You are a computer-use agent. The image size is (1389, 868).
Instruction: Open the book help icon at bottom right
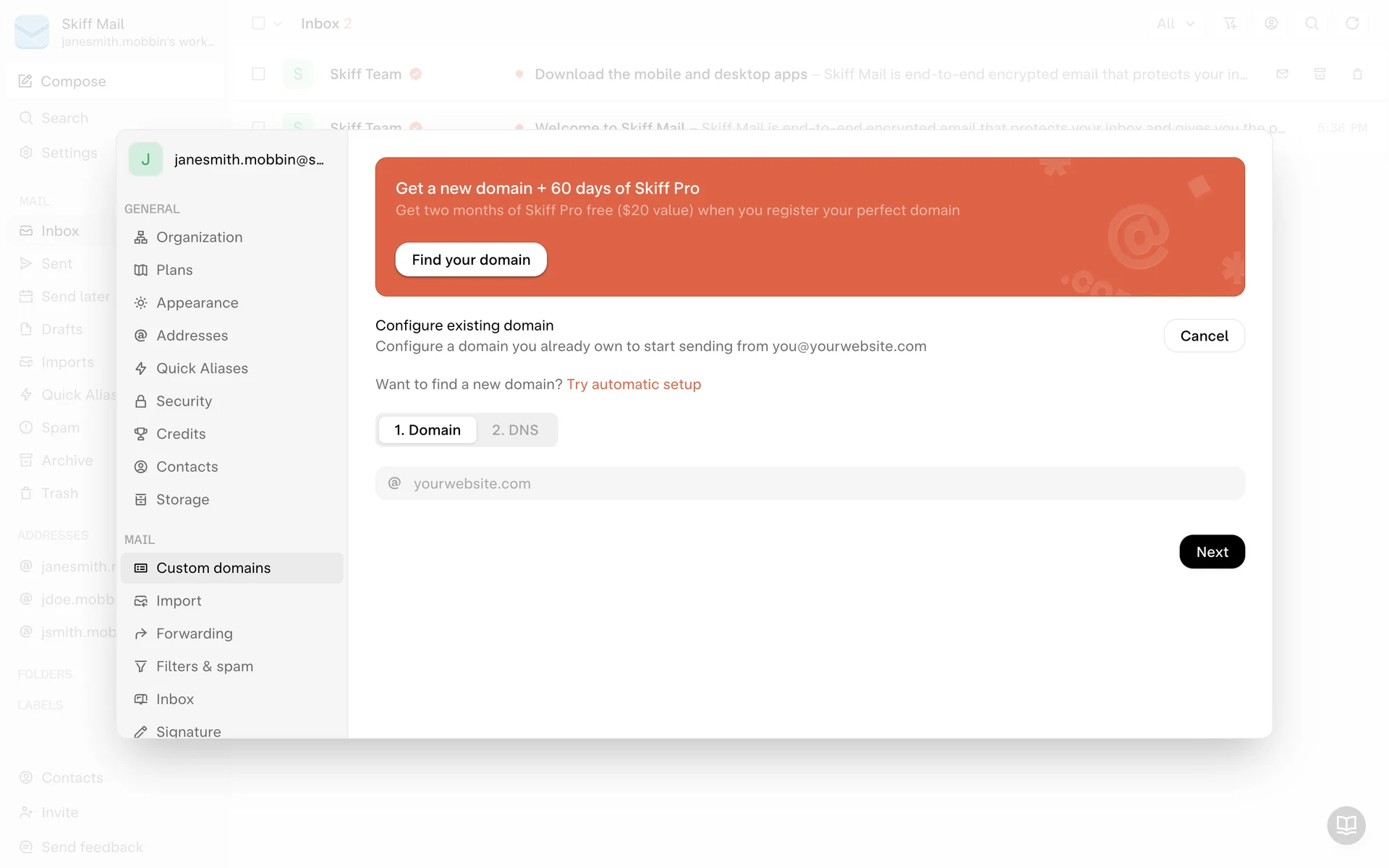[1346, 825]
